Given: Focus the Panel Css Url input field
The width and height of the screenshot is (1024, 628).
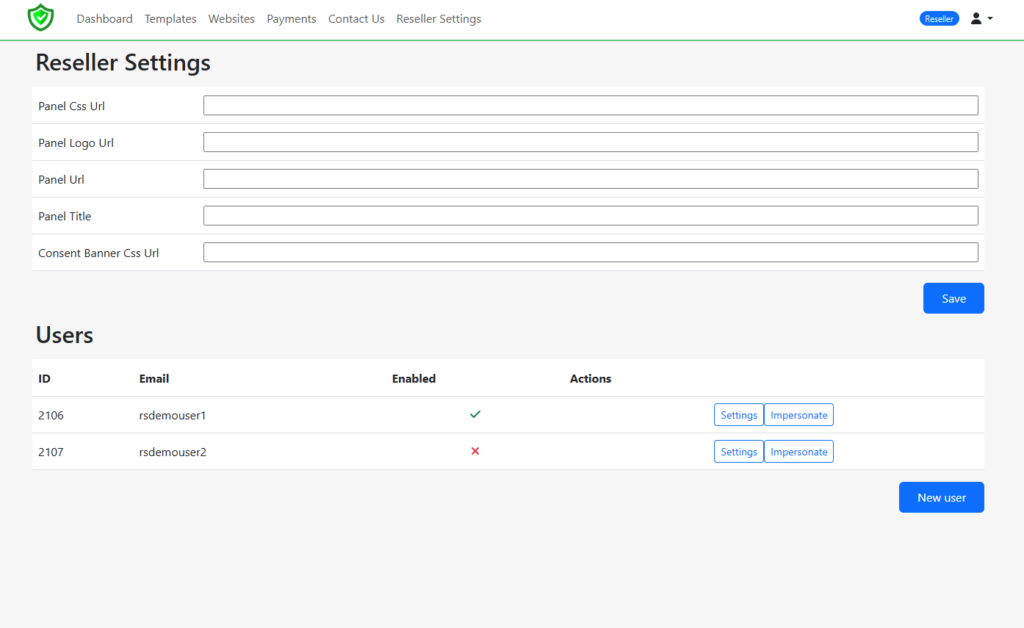Looking at the screenshot, I should click(x=590, y=106).
